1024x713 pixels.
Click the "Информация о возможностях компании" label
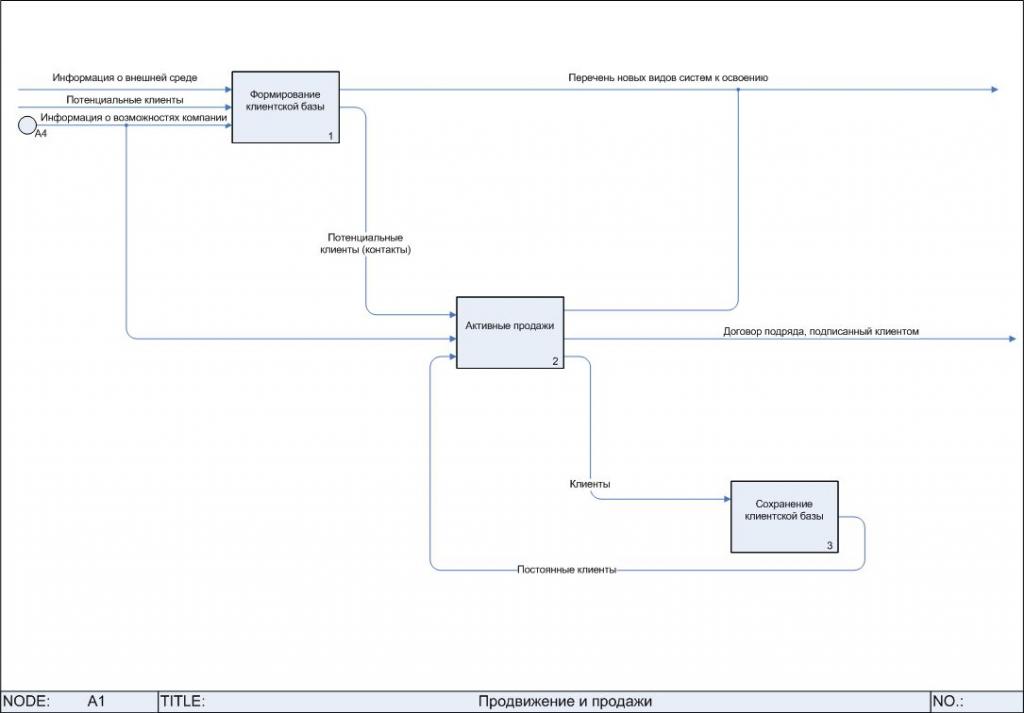click(x=134, y=118)
